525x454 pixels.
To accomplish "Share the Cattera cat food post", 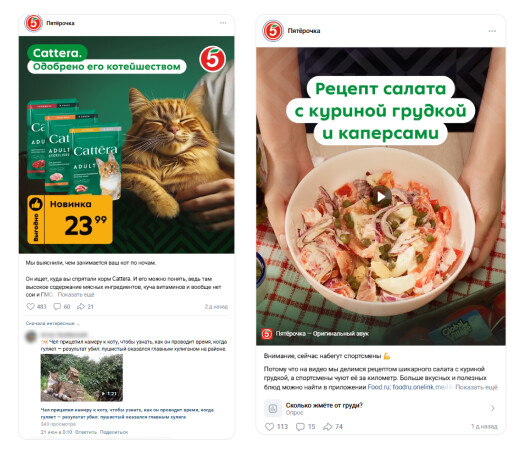I will (x=81, y=306).
